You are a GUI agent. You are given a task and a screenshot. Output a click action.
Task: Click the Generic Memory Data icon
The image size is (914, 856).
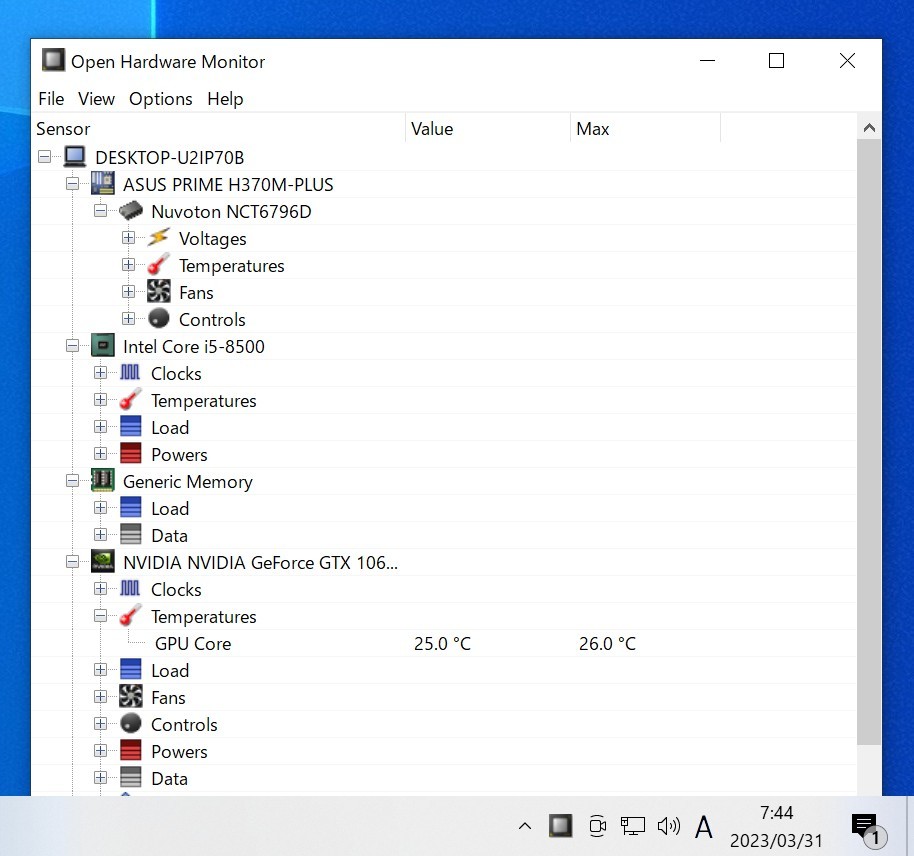click(131, 534)
